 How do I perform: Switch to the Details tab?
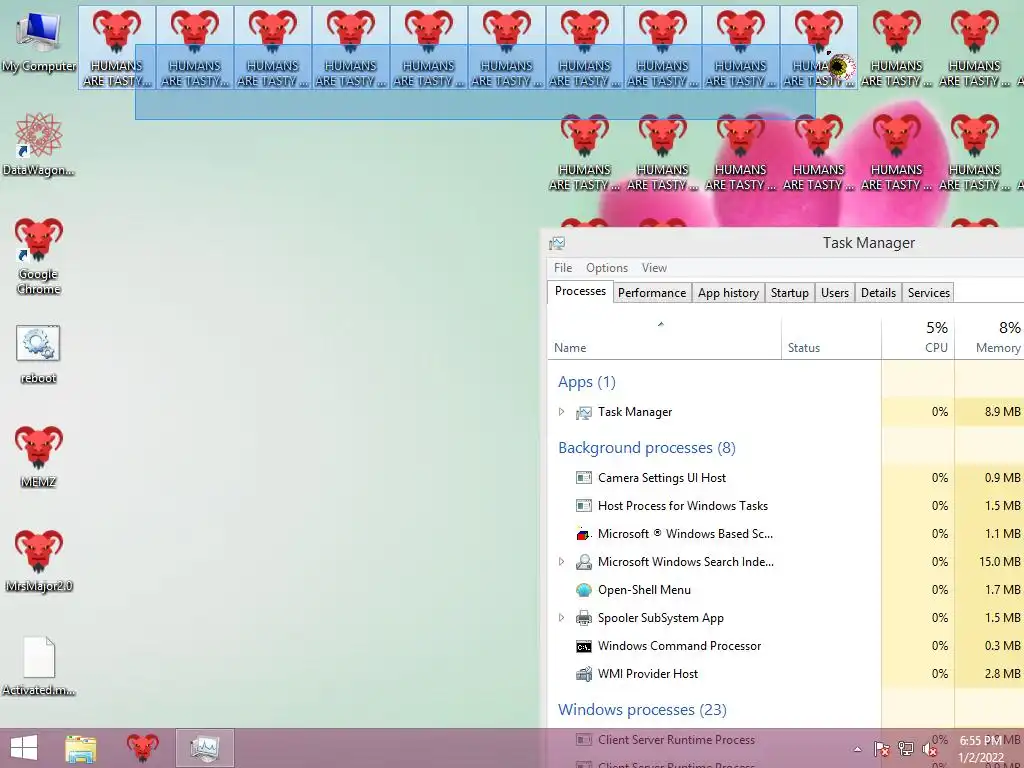(878, 293)
